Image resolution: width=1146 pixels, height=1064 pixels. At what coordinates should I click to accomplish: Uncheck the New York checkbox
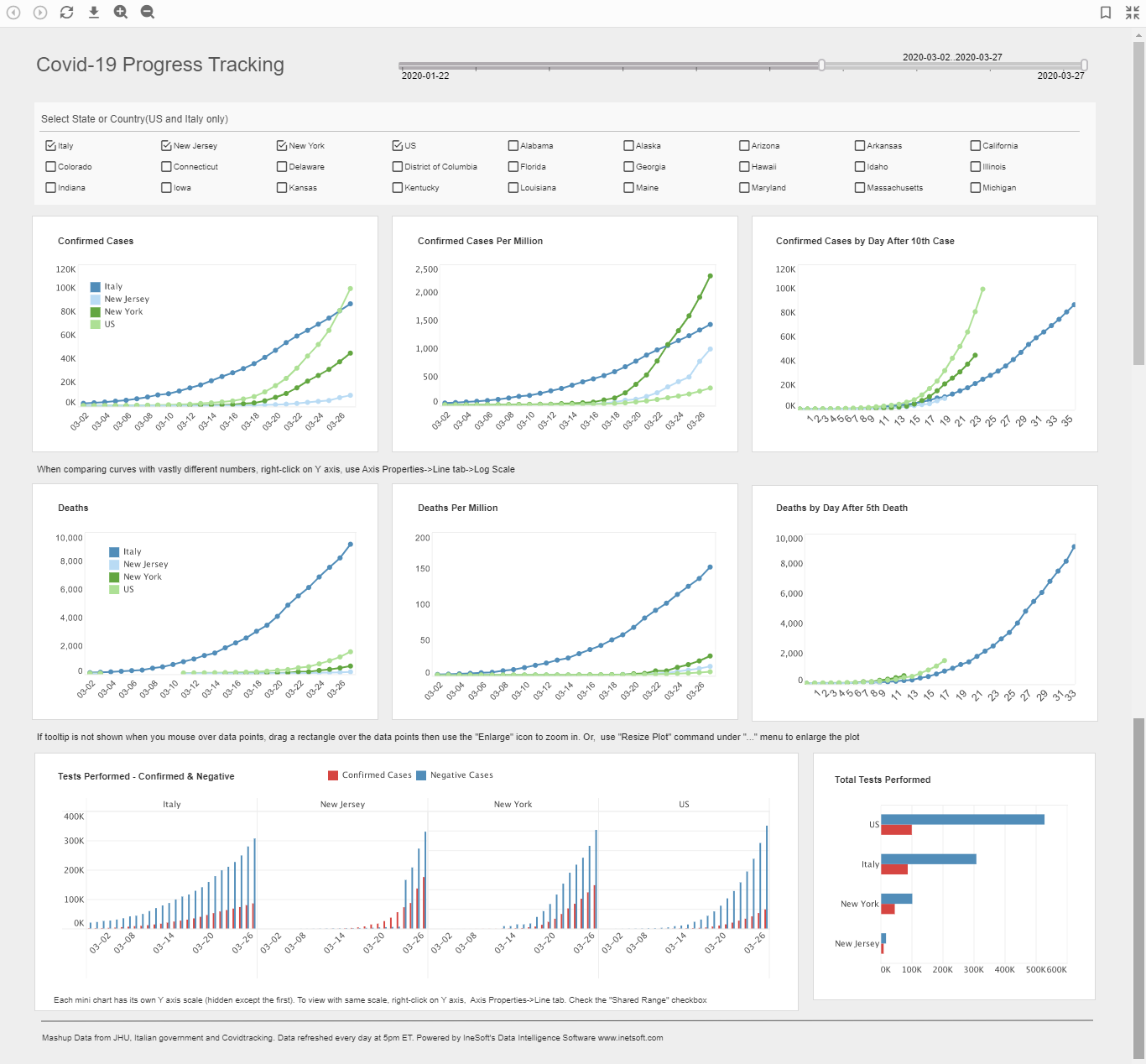282,145
